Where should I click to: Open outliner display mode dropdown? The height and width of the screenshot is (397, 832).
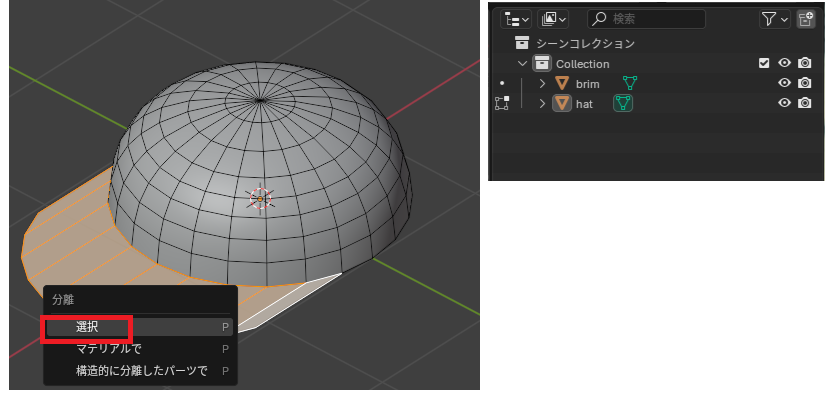click(x=516, y=20)
